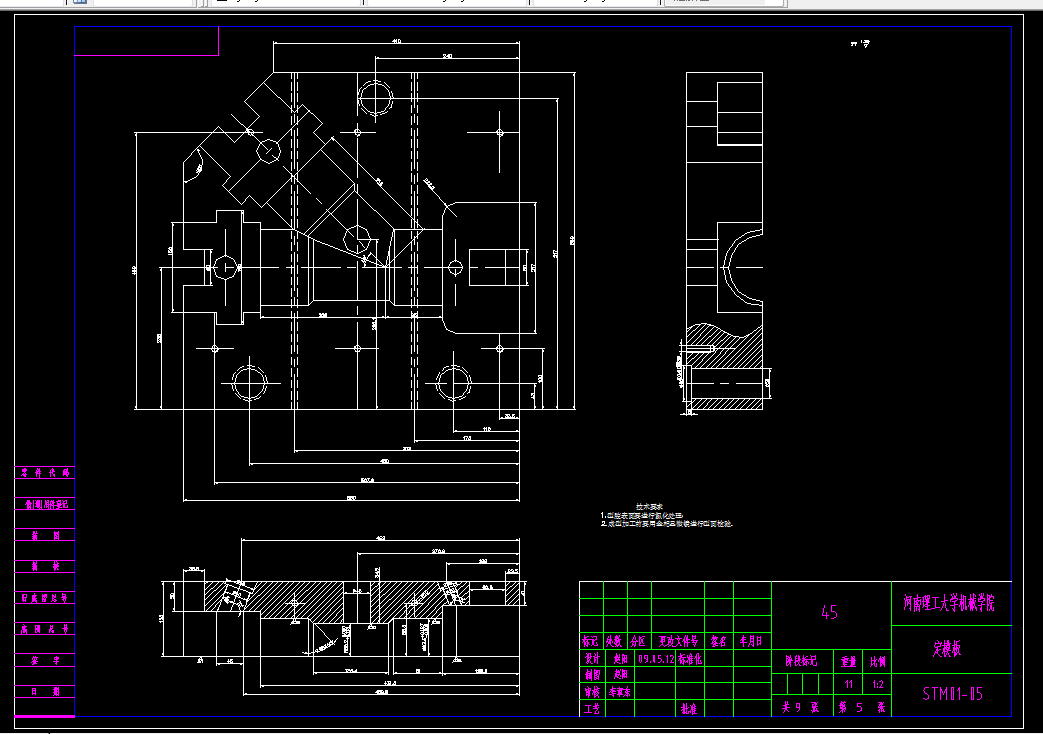The width and height of the screenshot is (1043, 734).
Task: Select the scale value 1:2
Action: (x=878, y=684)
